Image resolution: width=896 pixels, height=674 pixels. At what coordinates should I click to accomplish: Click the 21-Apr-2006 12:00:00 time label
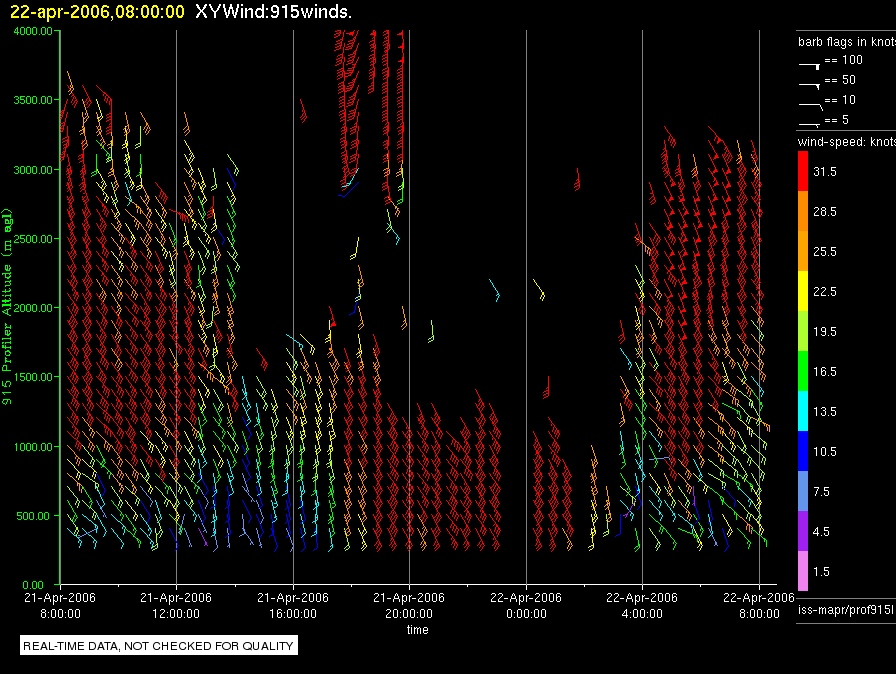176,605
